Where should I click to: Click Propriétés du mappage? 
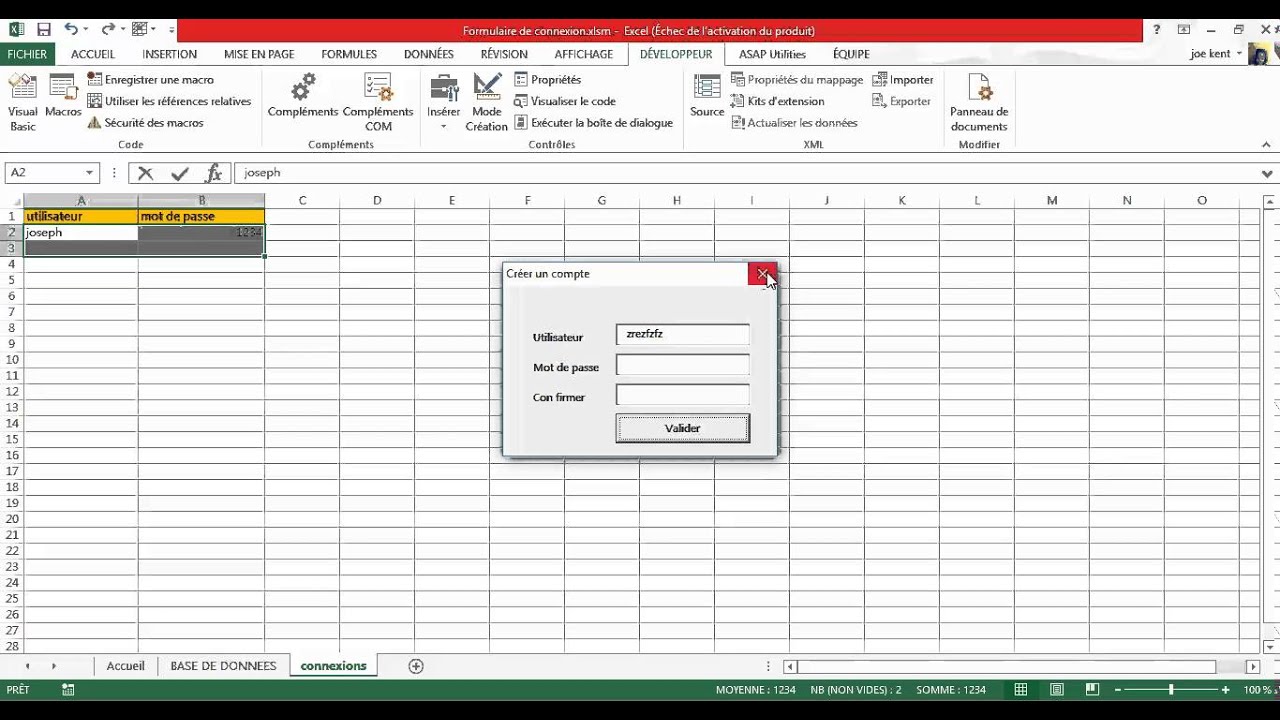(x=797, y=79)
